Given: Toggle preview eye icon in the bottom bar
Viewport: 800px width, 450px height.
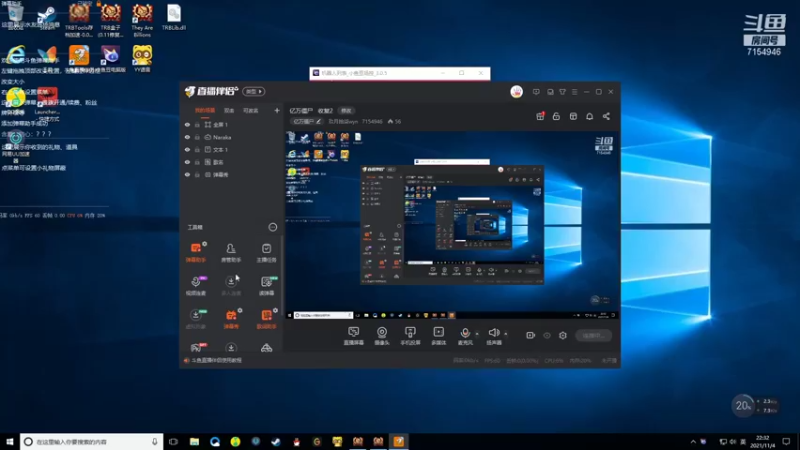Looking at the screenshot, I should coord(547,335).
